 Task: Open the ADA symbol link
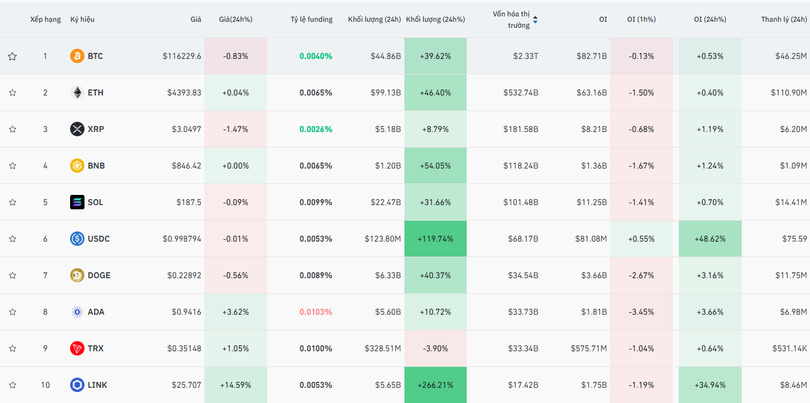click(x=95, y=312)
